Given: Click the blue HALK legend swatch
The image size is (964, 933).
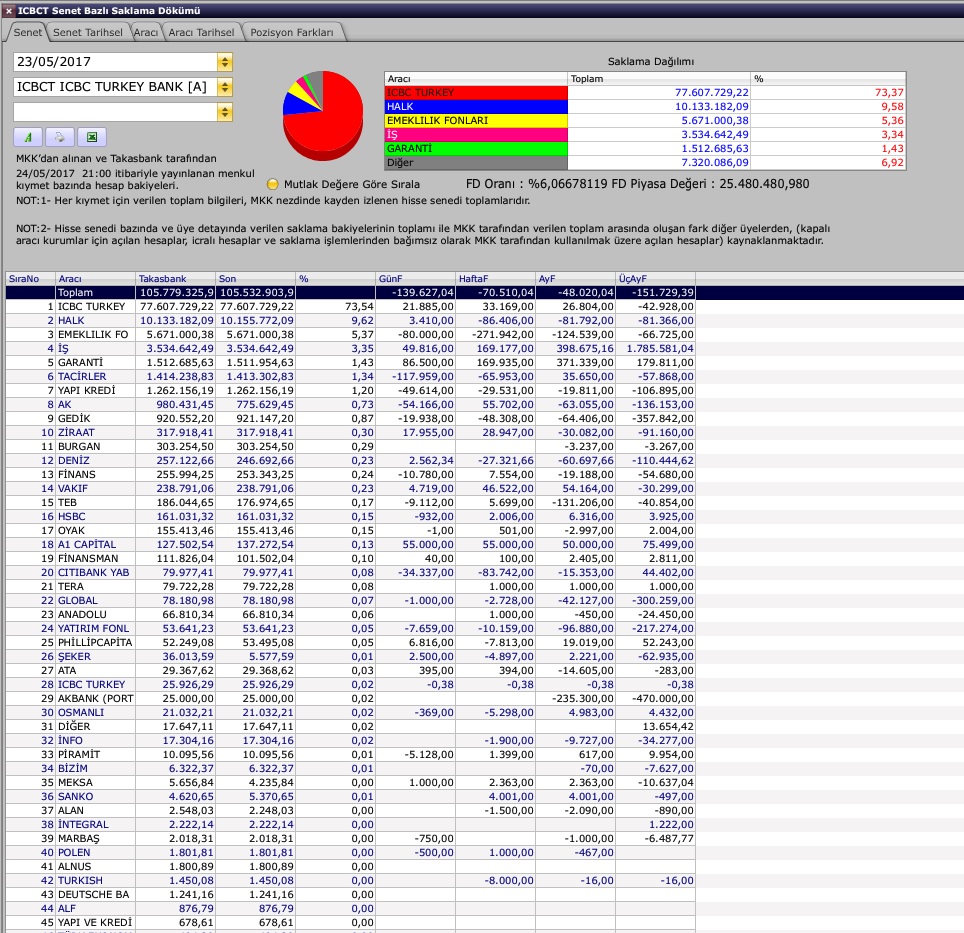Looking at the screenshot, I should 476,107.
